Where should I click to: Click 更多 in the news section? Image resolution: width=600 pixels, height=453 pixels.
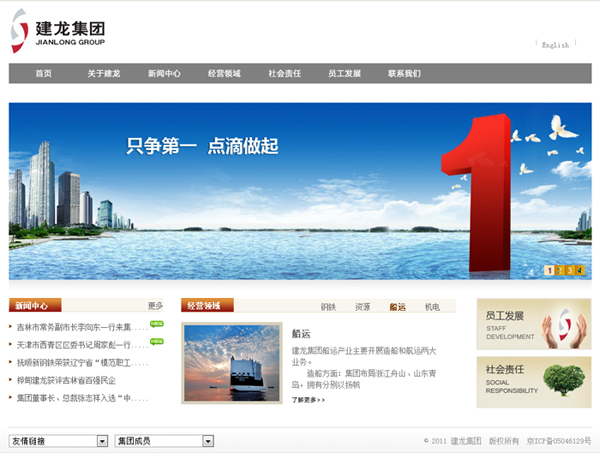(x=155, y=306)
